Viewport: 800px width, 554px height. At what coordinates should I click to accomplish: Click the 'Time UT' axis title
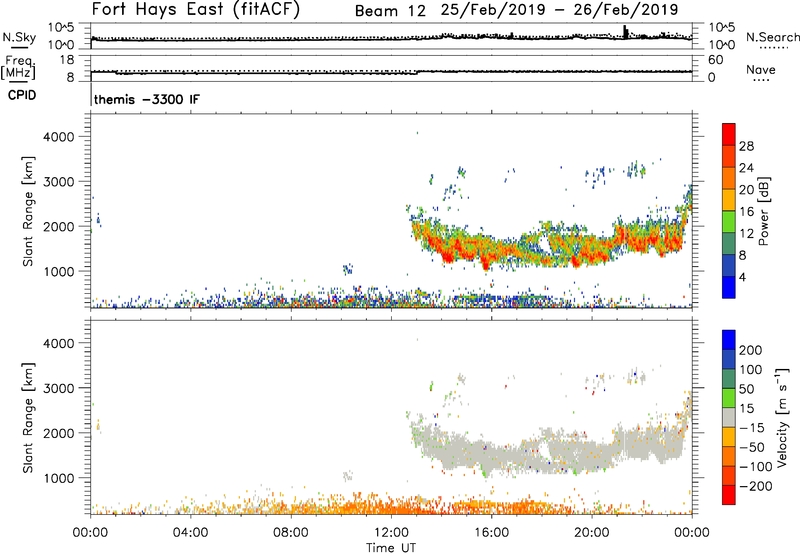click(x=391, y=548)
